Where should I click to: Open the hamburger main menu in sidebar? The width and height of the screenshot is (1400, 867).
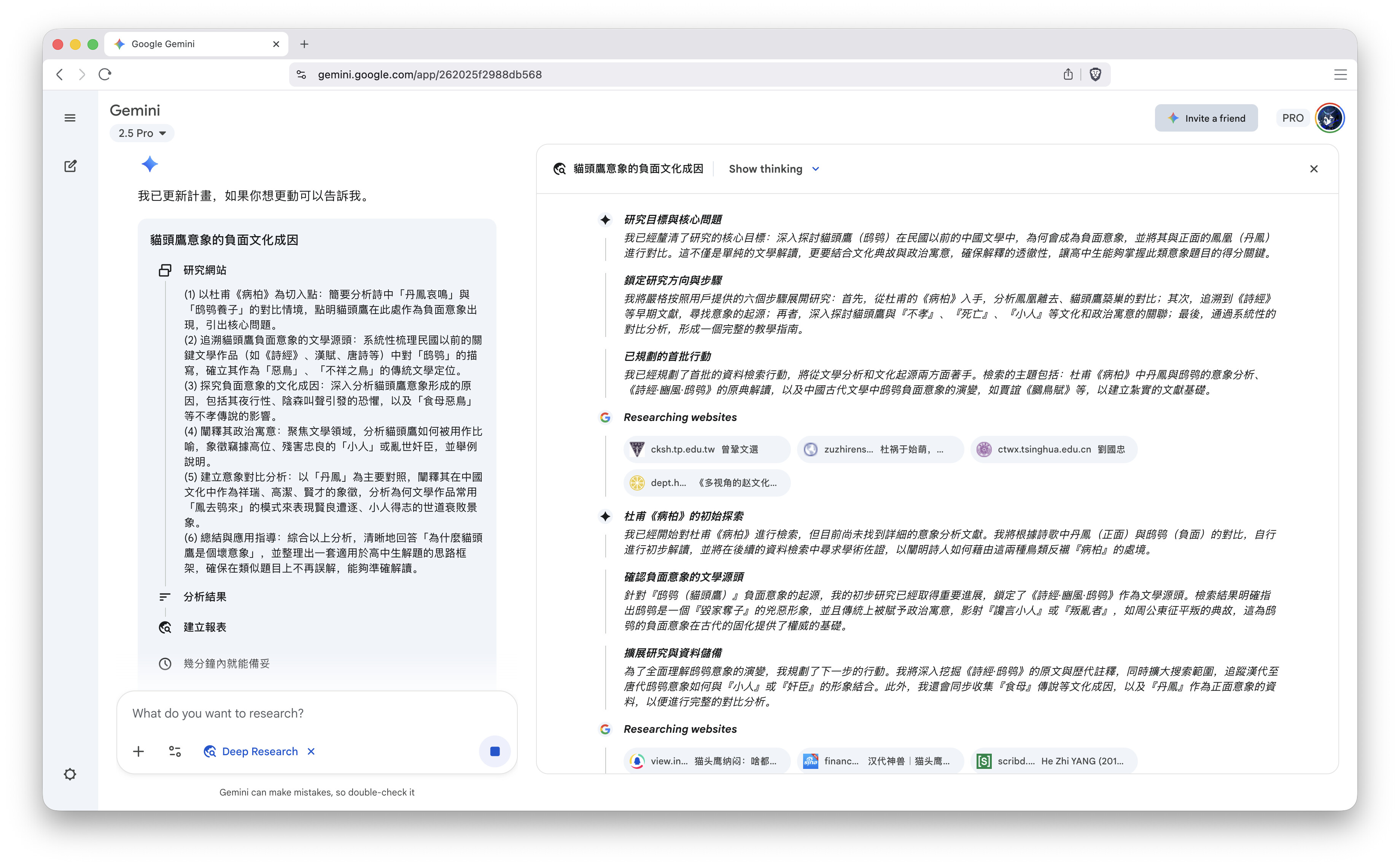[x=70, y=118]
